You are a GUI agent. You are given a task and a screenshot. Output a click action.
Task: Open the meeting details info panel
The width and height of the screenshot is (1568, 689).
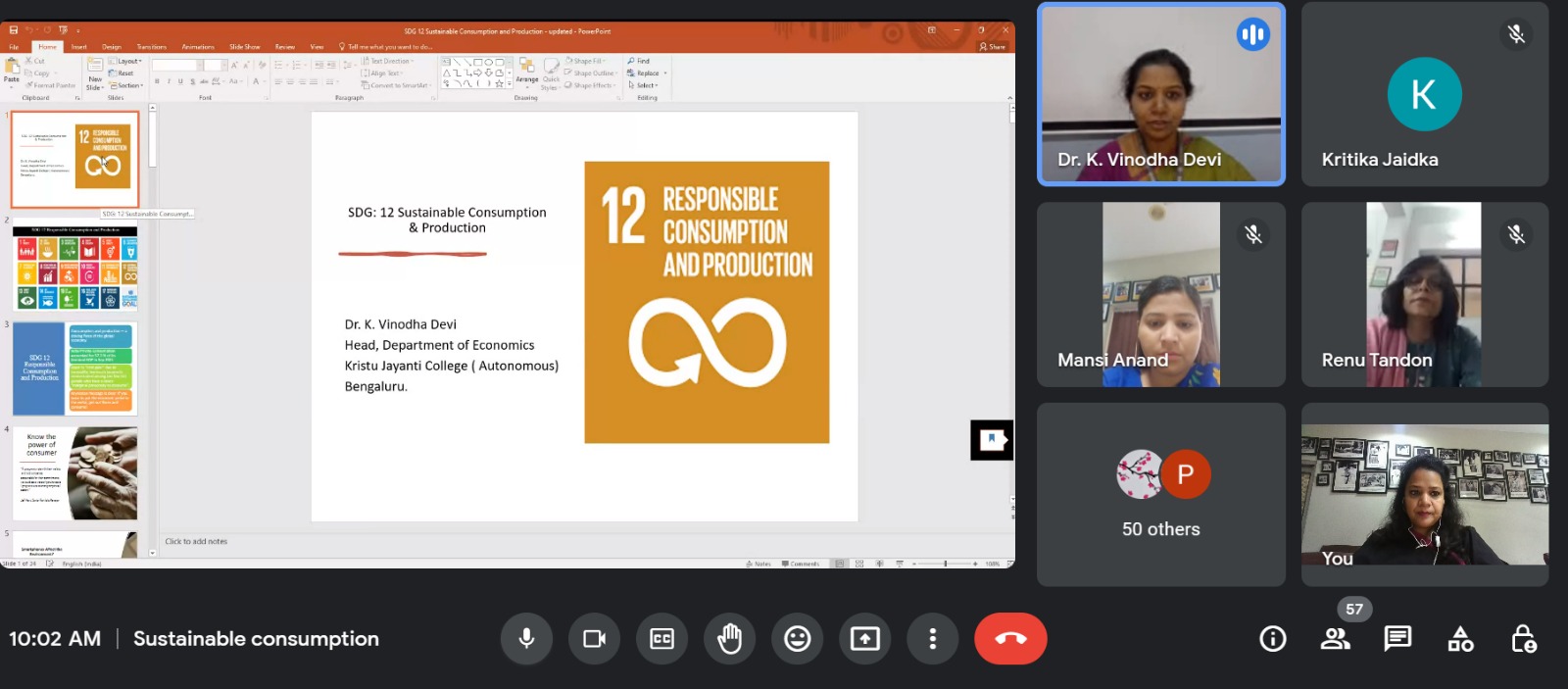coord(1272,639)
